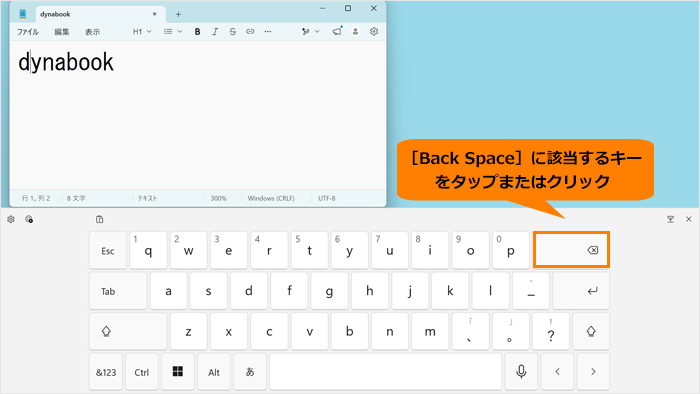
Task: Click the 300% zoom level in status bar
Action: click(x=219, y=198)
